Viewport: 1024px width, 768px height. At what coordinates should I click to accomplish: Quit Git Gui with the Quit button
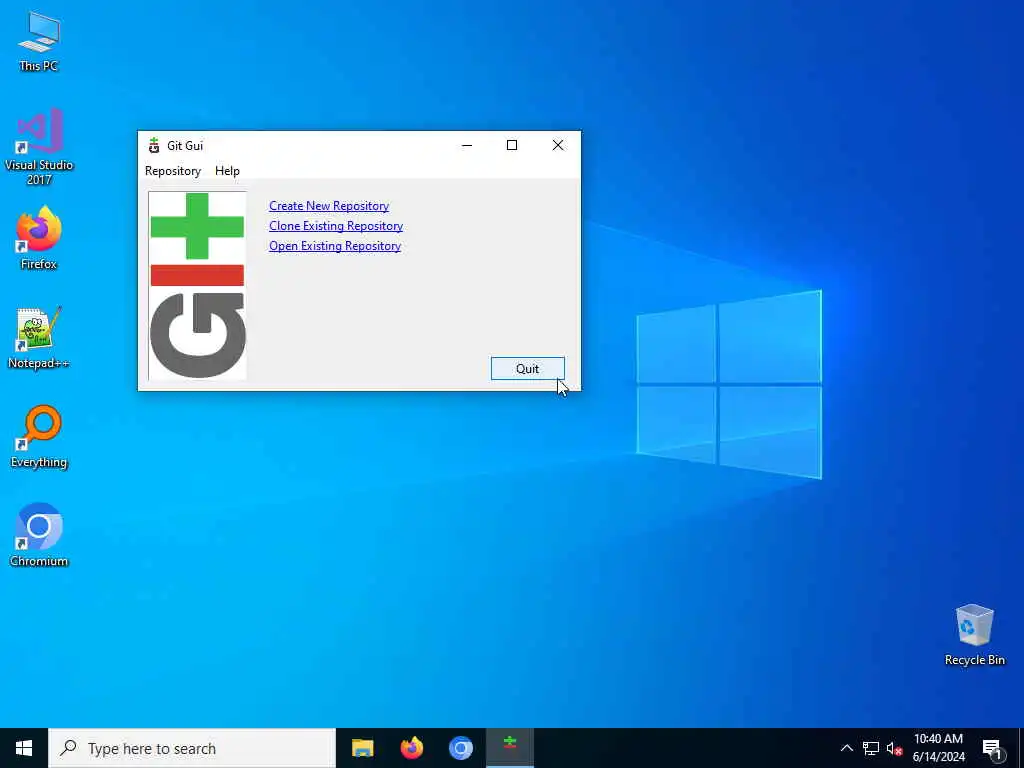click(528, 368)
